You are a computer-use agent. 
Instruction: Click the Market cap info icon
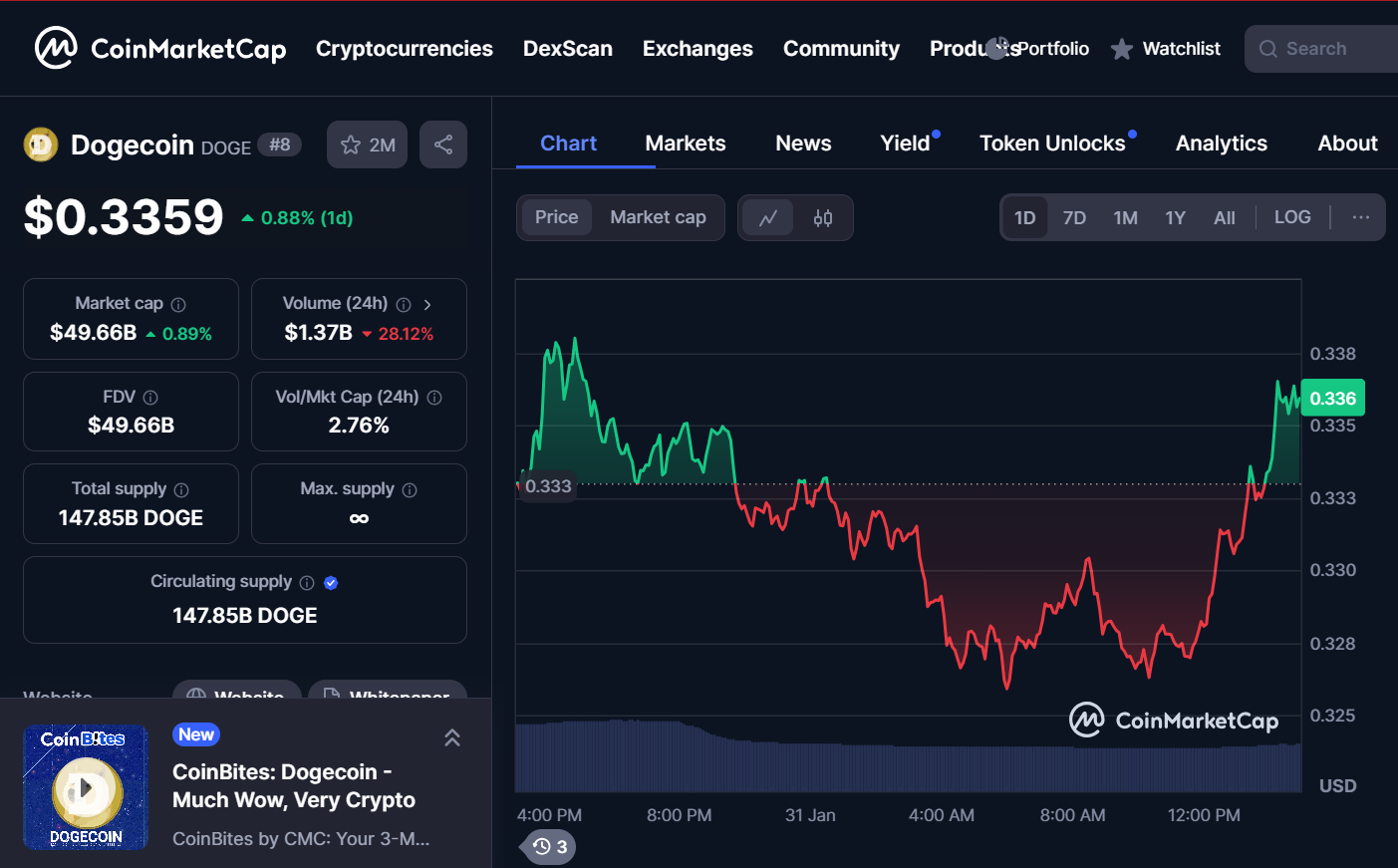click(x=178, y=305)
